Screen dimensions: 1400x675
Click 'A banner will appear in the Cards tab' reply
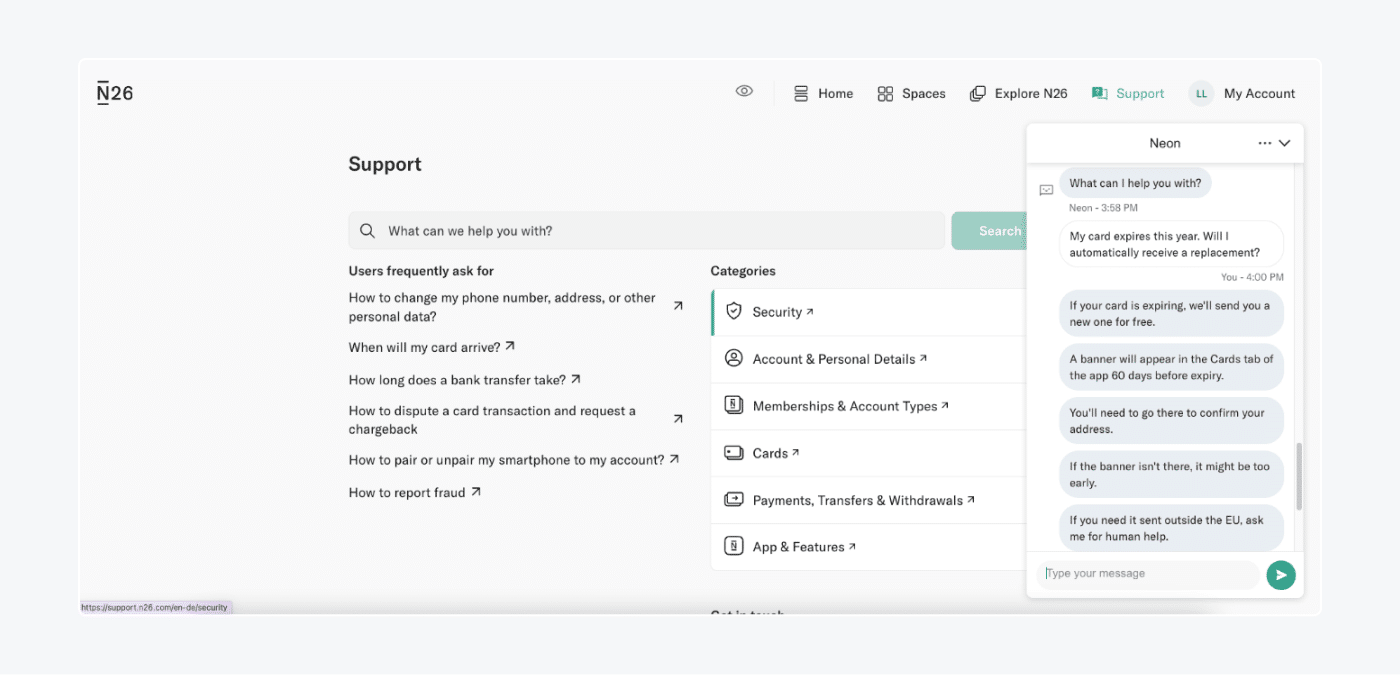tap(1171, 367)
